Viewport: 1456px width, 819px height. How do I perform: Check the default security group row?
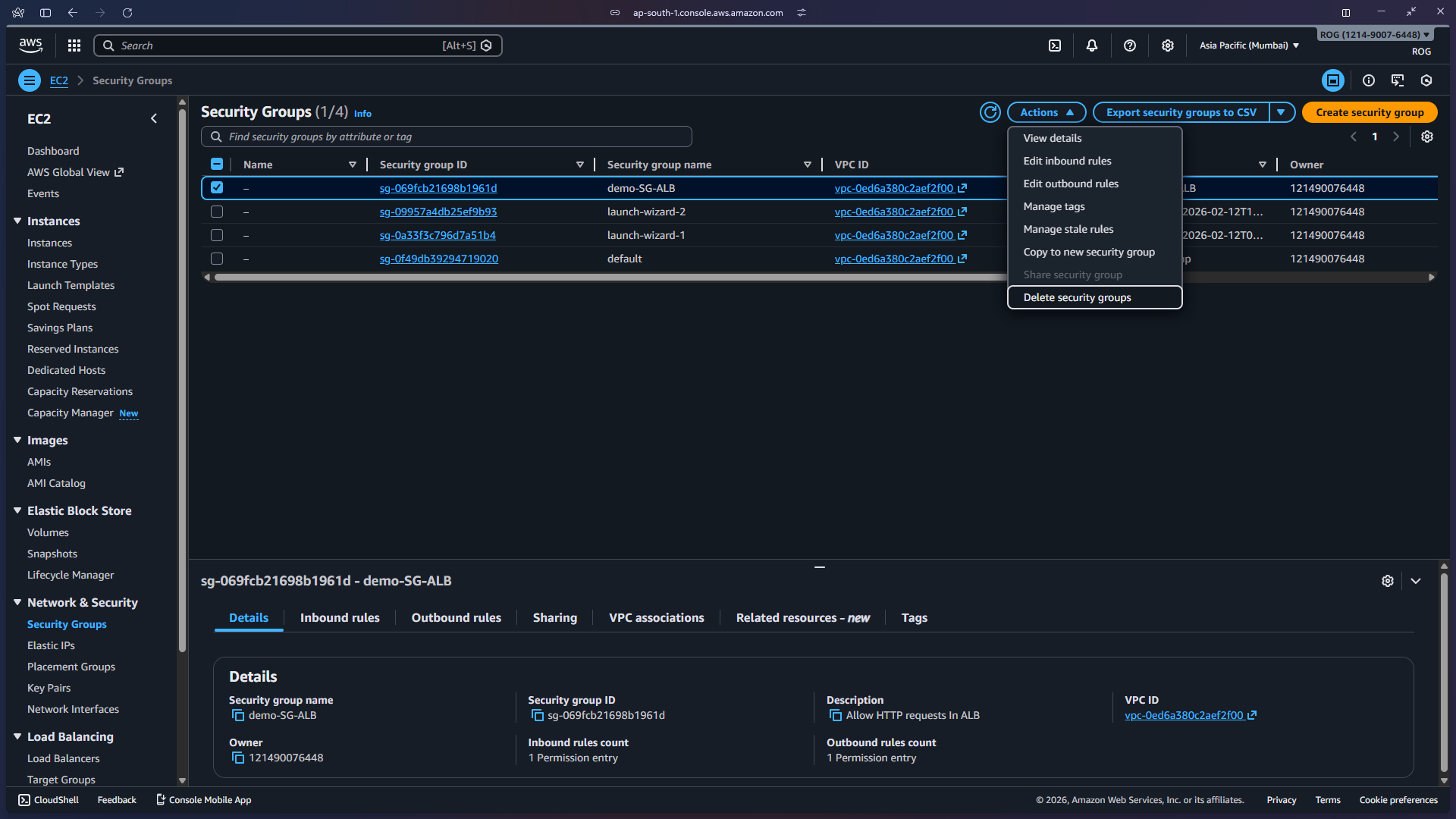tap(217, 259)
